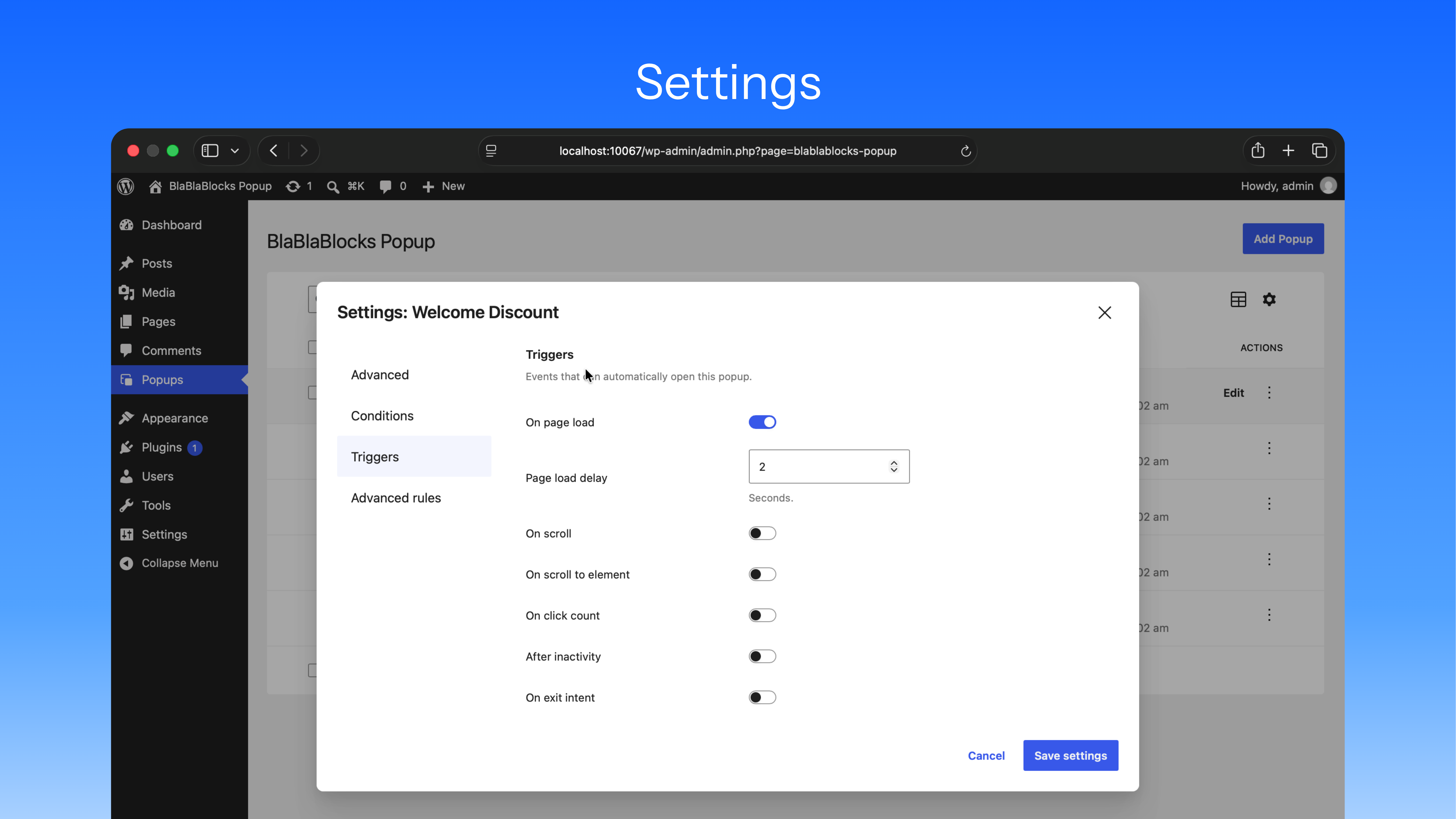This screenshot has width=1456, height=819.
Task: Disable the On page load toggle
Action: pos(762,422)
